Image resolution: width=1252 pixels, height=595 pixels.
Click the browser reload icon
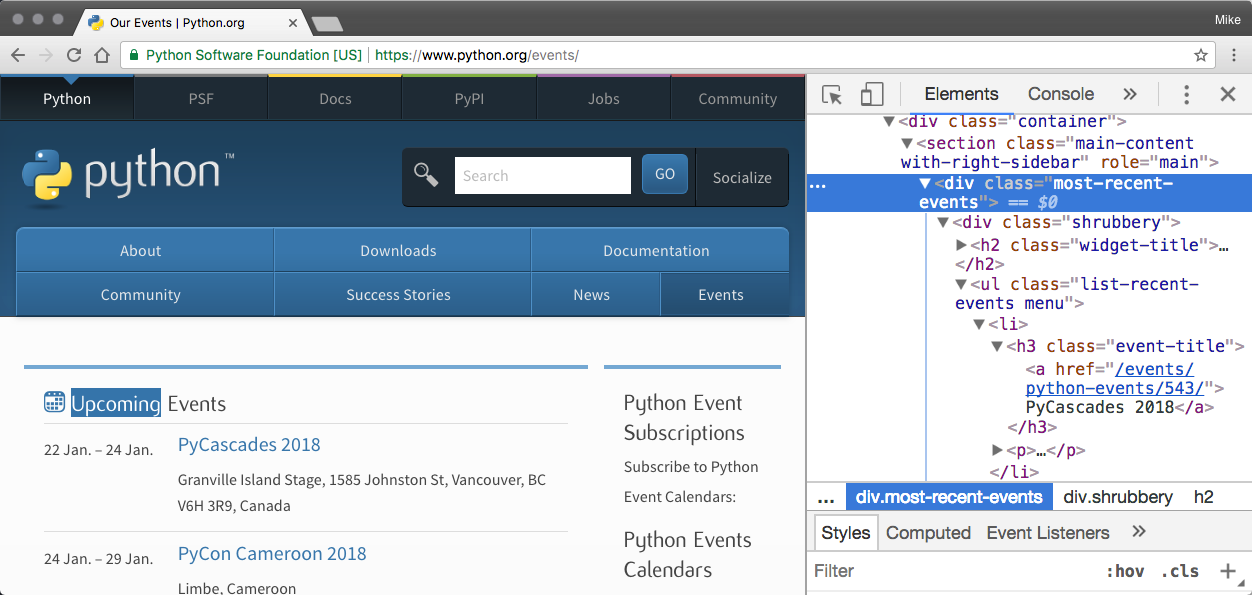point(74,56)
